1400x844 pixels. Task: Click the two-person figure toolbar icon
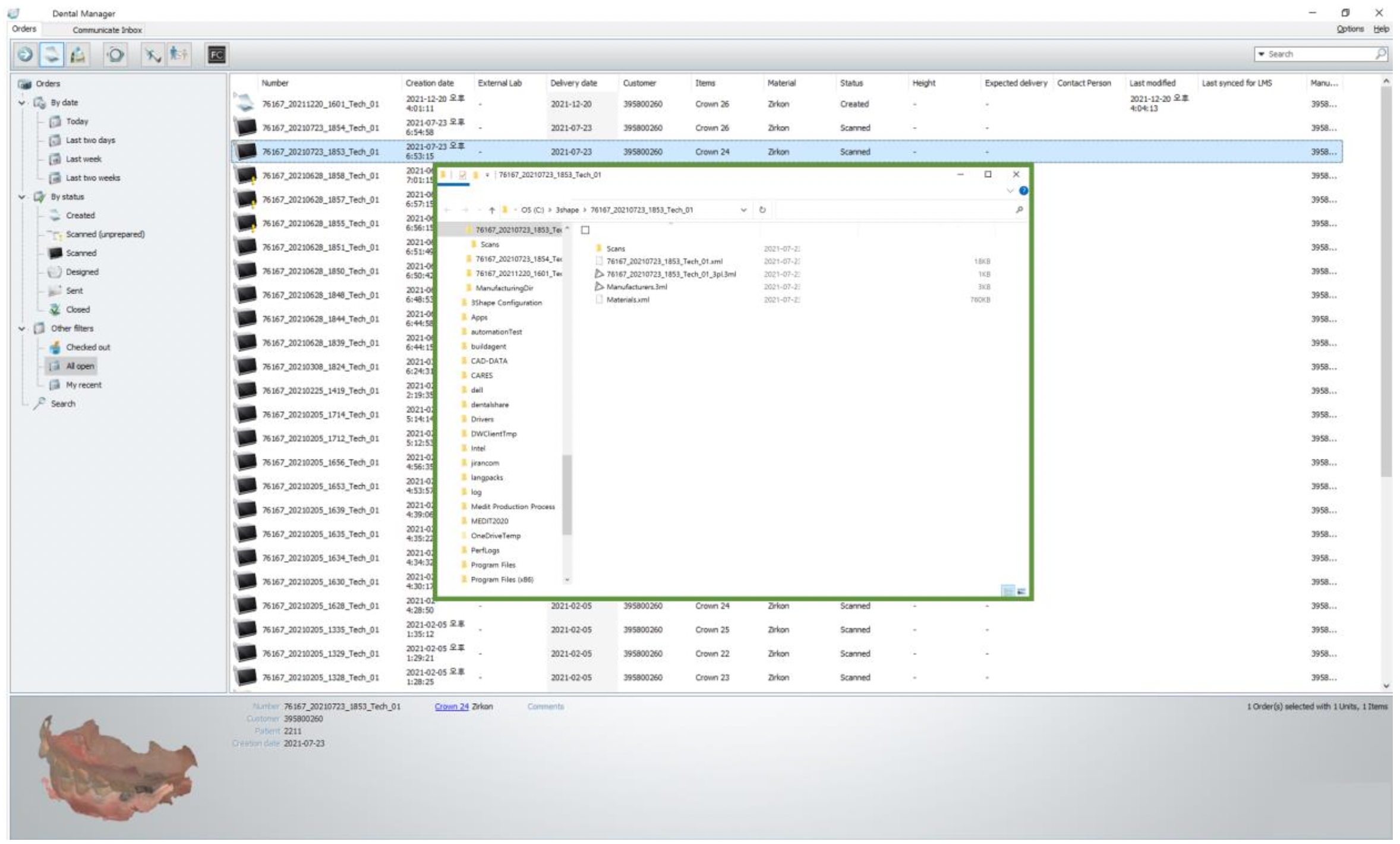coord(178,55)
